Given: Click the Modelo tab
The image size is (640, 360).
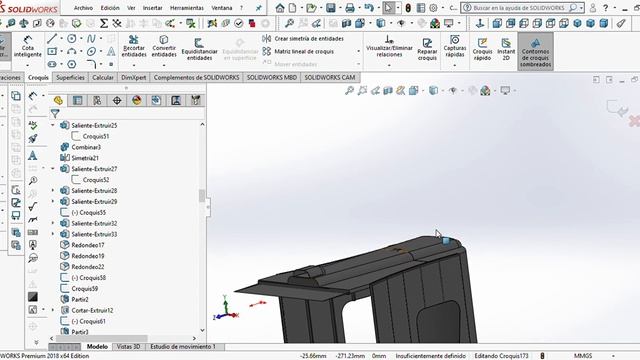Looking at the screenshot, I should pyautogui.click(x=97, y=347).
